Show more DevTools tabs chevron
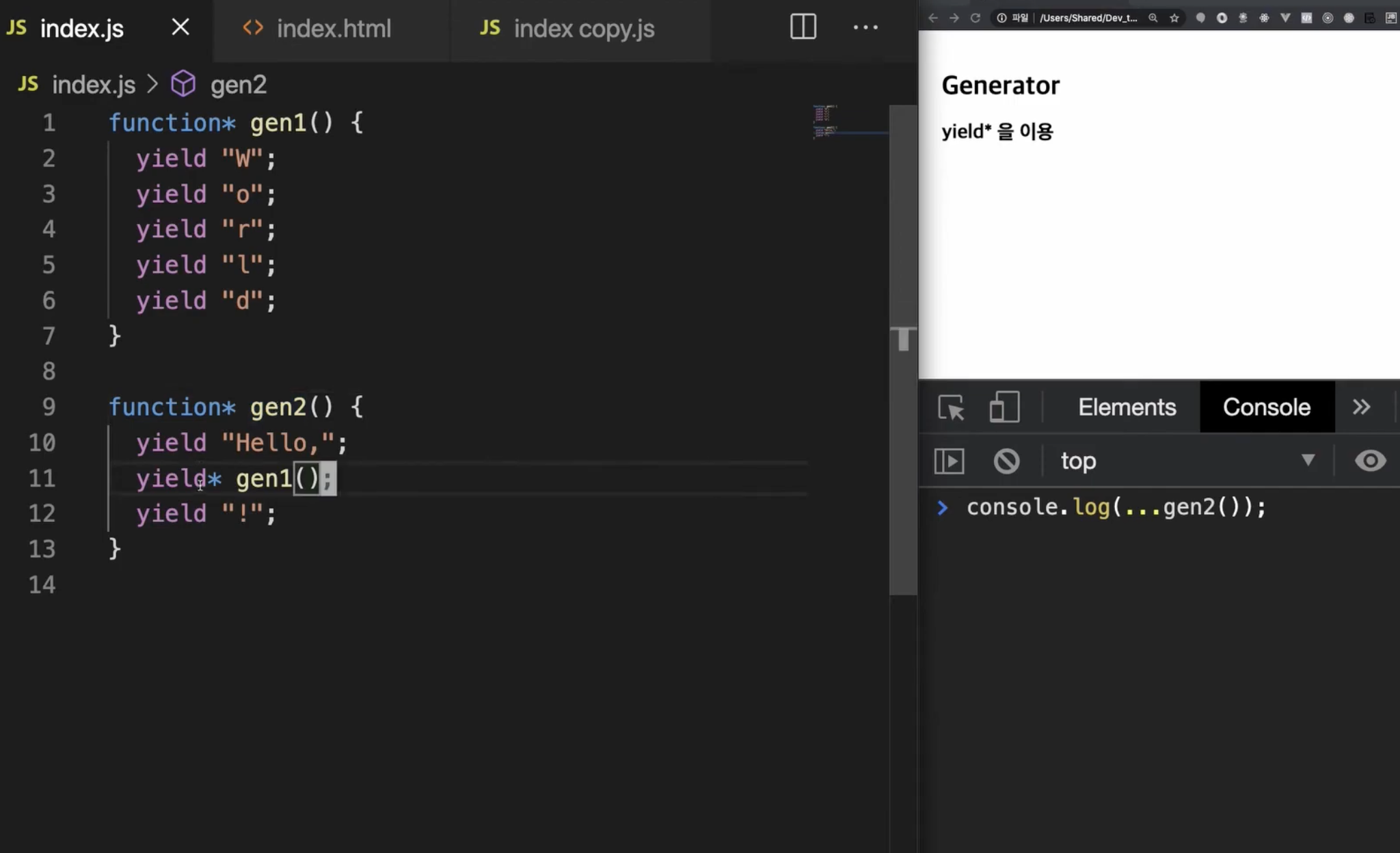Screen dimensions: 1400x853 (x=1361, y=407)
